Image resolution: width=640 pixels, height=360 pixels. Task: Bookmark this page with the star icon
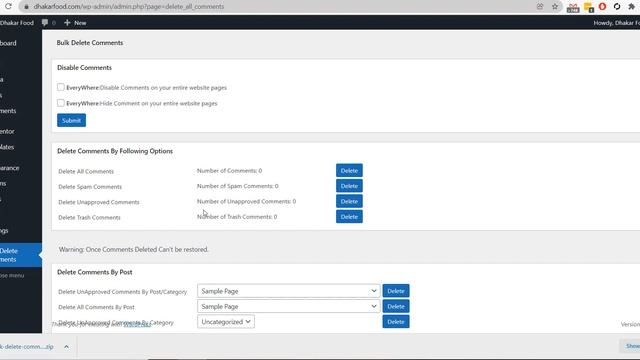click(x=555, y=7)
